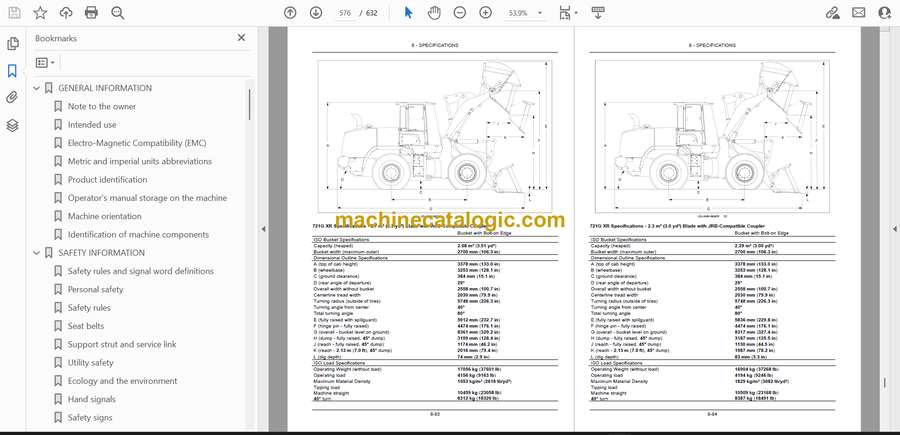
Task: Open Electro-Magnetic Compatibility (EMC) bookmark
Action: [137, 143]
